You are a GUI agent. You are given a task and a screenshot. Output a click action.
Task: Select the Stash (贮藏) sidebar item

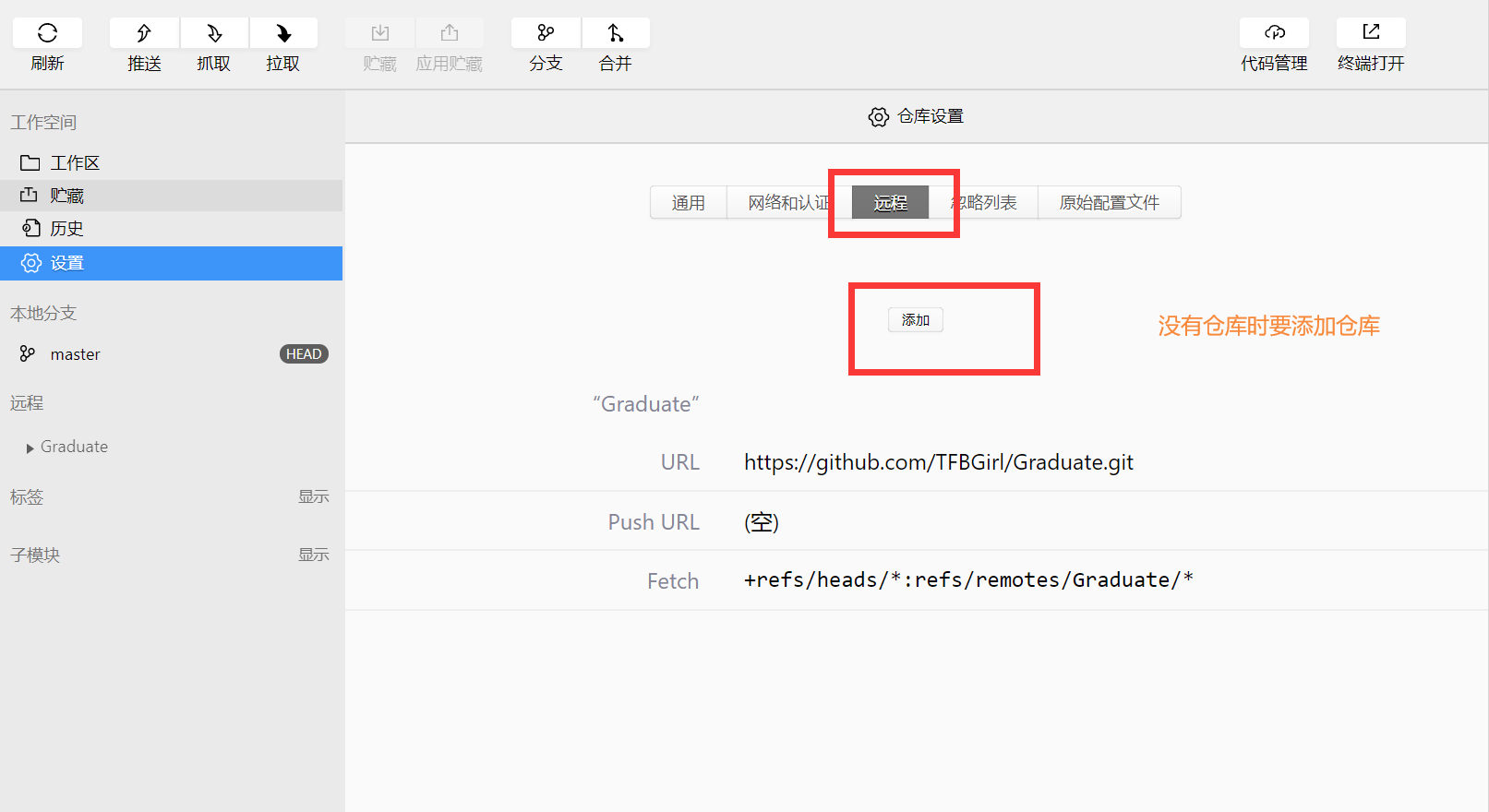tap(171, 196)
